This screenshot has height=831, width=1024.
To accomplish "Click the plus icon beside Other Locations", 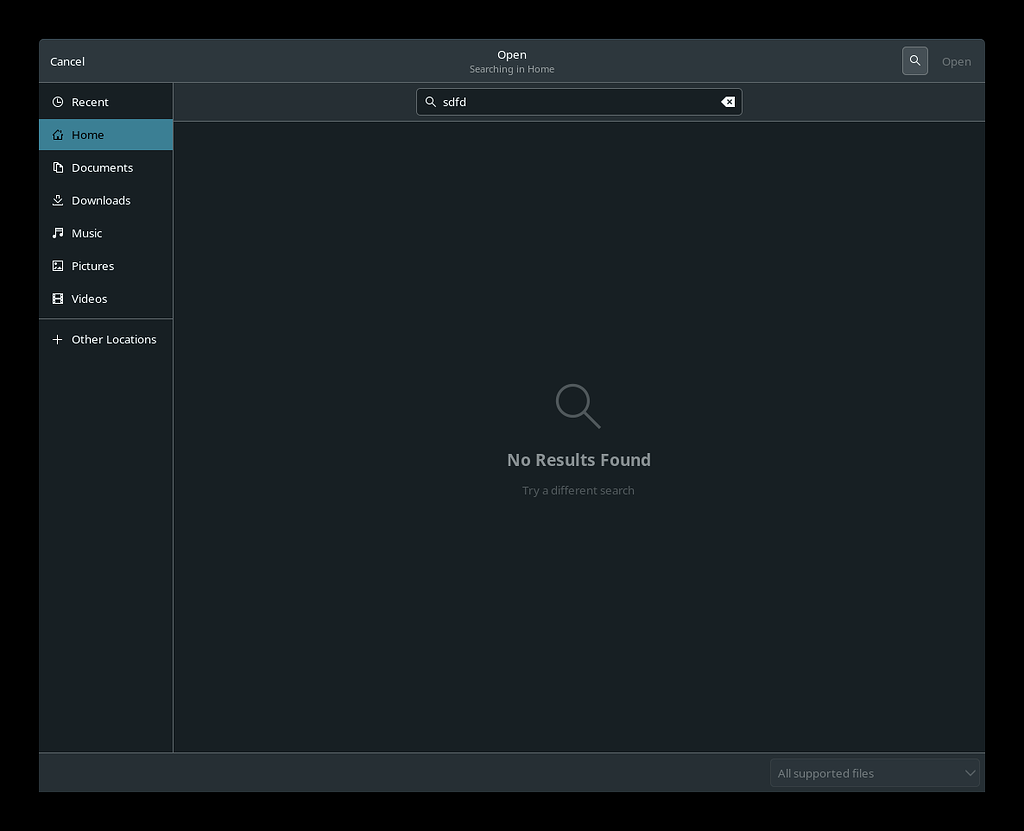I will (58, 339).
